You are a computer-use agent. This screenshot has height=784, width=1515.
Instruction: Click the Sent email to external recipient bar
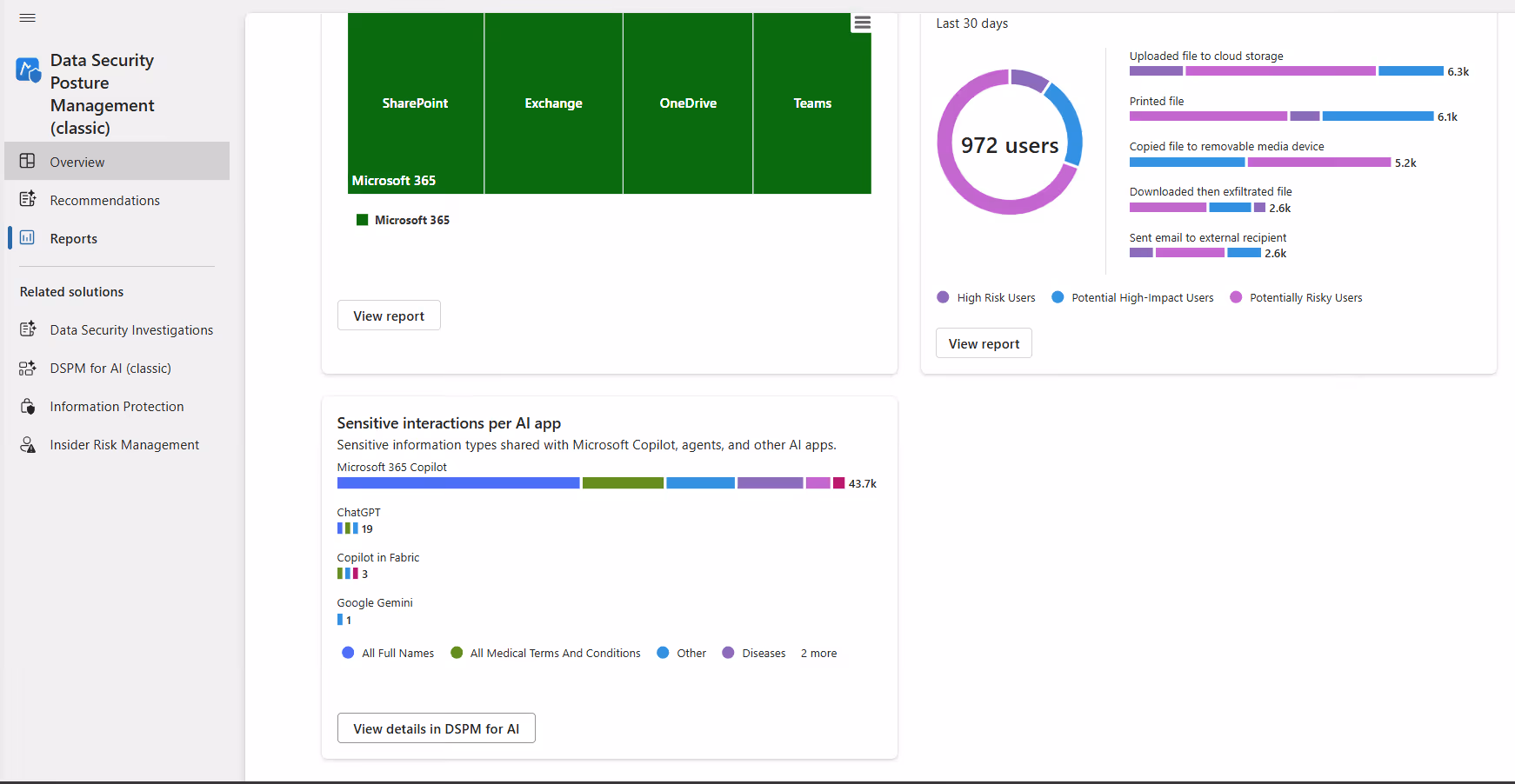click(x=1195, y=253)
